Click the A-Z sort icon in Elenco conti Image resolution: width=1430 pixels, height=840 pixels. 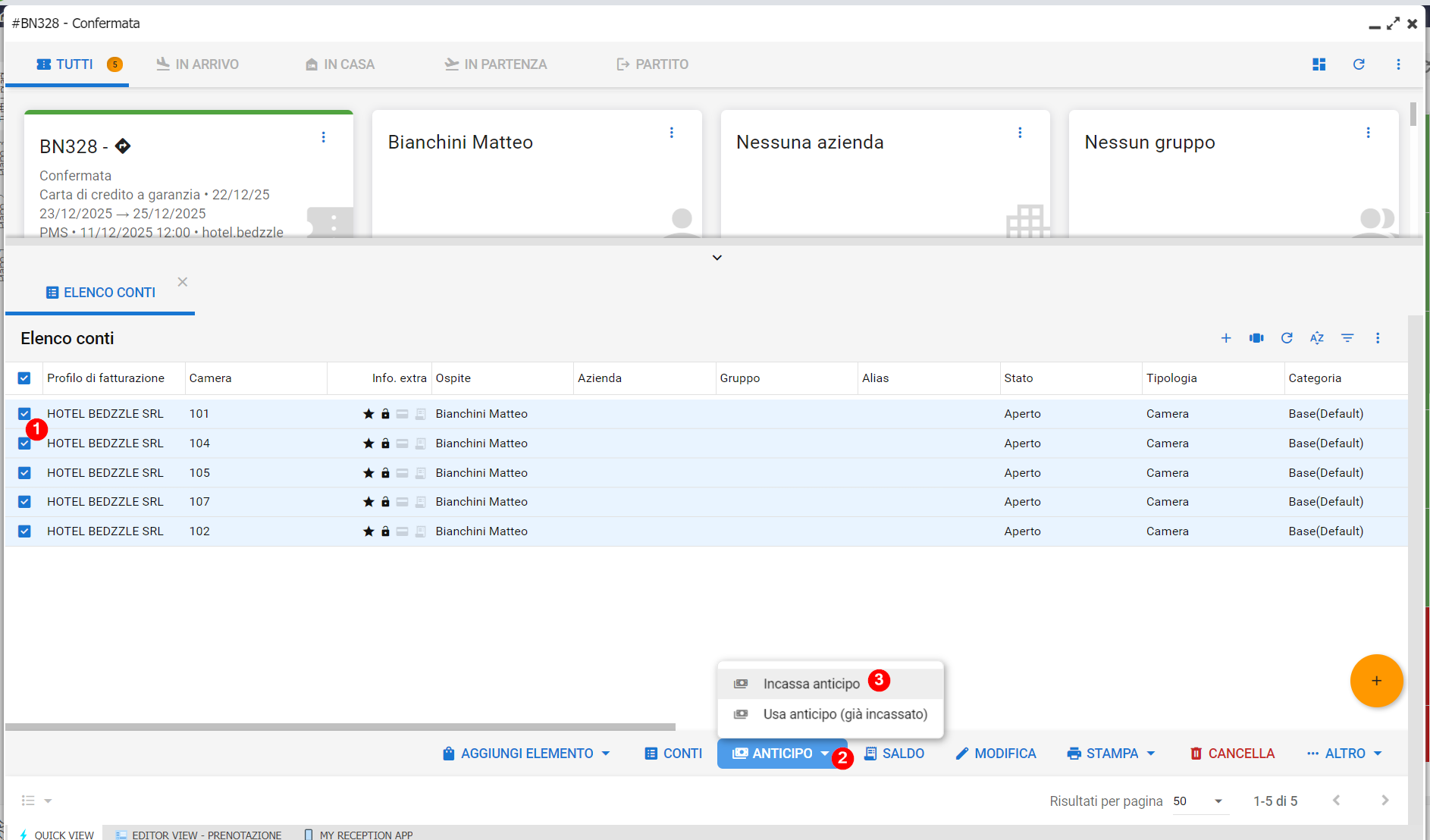tap(1316, 338)
